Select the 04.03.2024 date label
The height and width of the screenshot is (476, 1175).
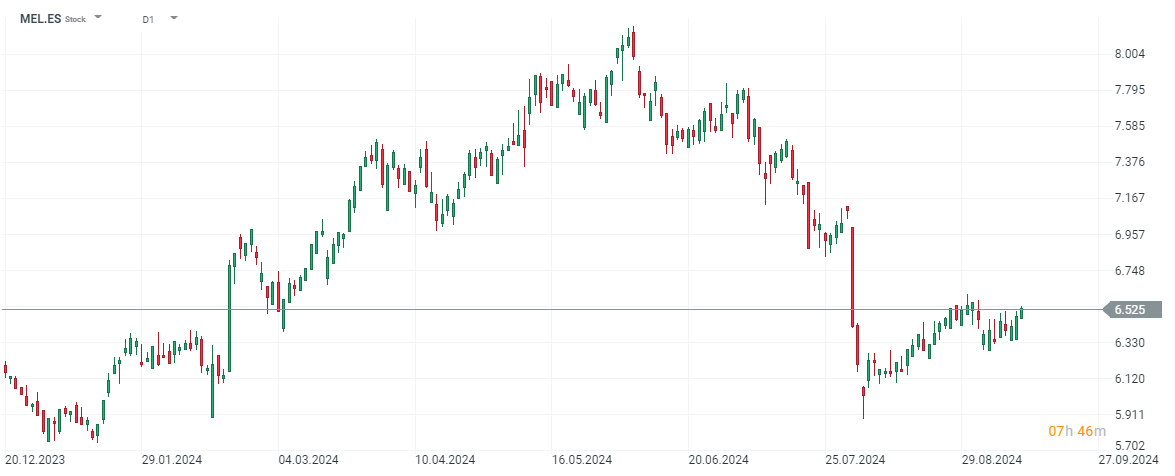pyautogui.click(x=307, y=460)
